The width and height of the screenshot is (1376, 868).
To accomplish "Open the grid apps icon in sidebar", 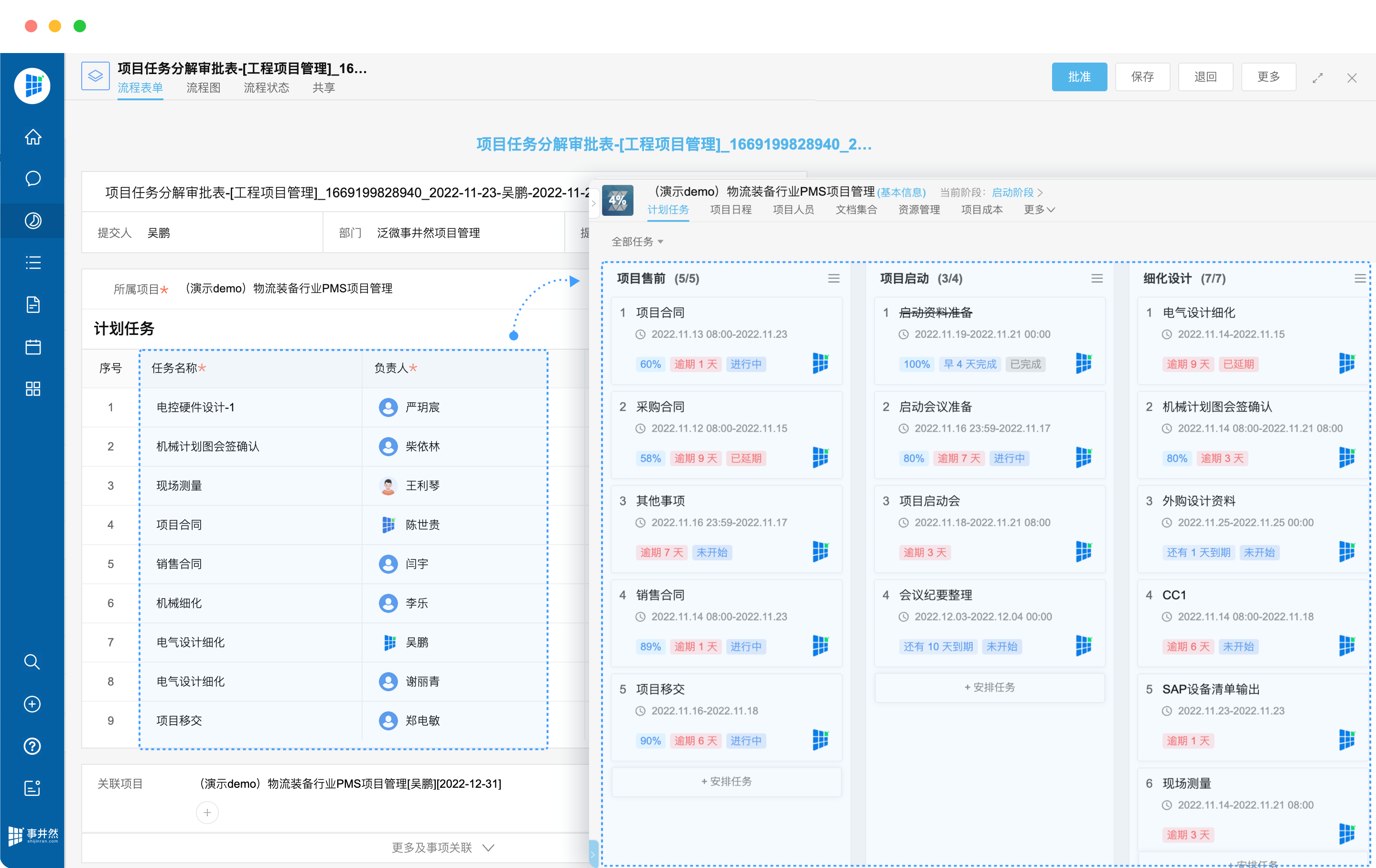I will coord(32,389).
